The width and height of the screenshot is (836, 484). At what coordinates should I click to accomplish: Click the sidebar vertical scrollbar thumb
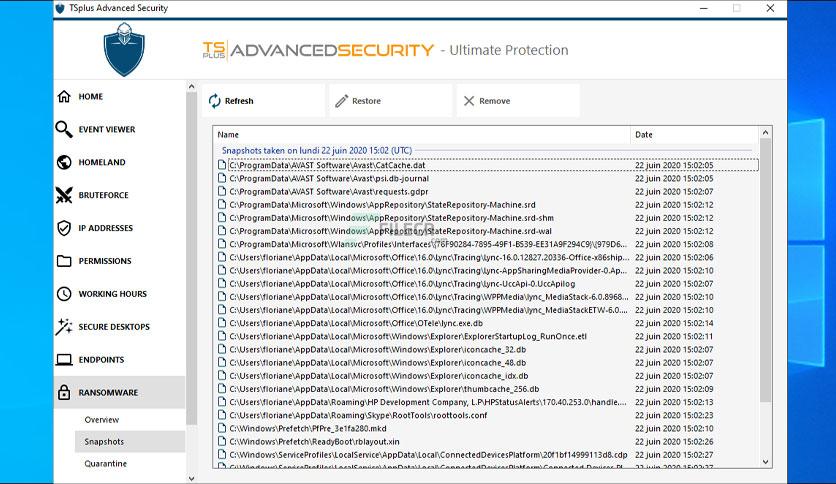click(191, 259)
